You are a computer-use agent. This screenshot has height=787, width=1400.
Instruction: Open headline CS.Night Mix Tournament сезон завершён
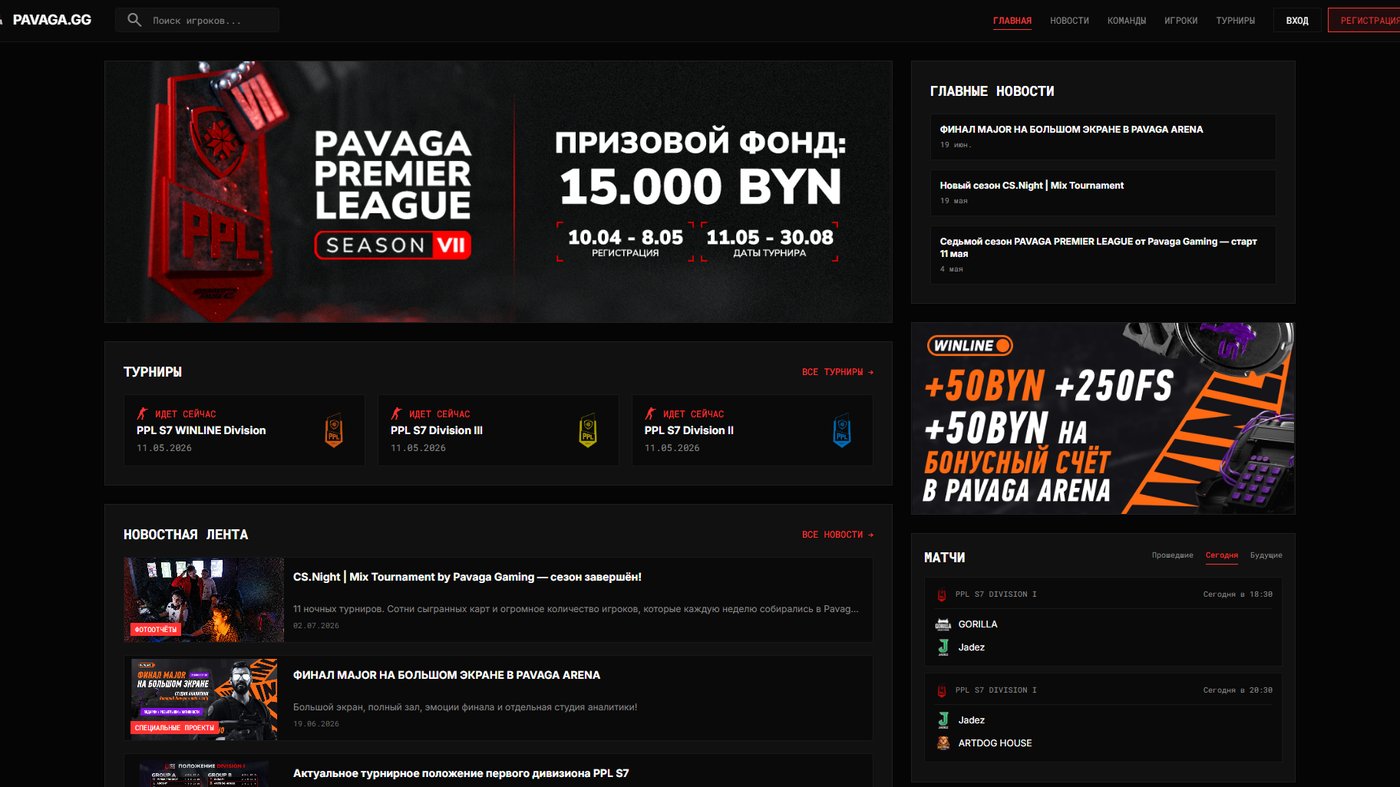467,577
